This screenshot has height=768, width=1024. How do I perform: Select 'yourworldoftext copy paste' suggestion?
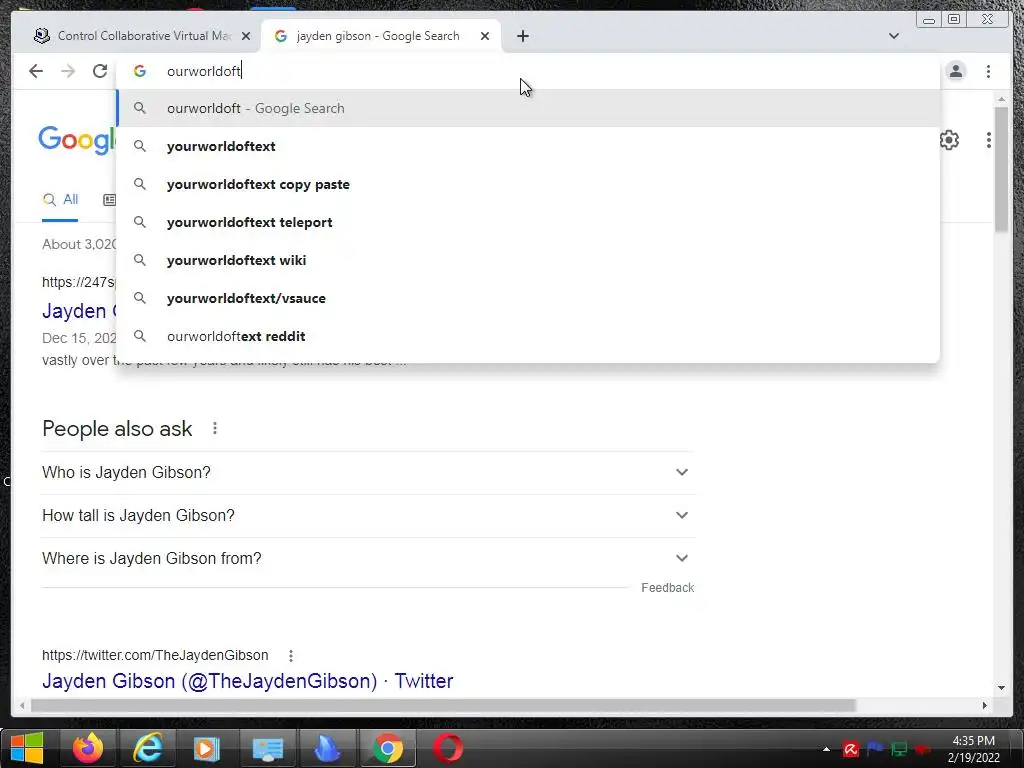528,184
